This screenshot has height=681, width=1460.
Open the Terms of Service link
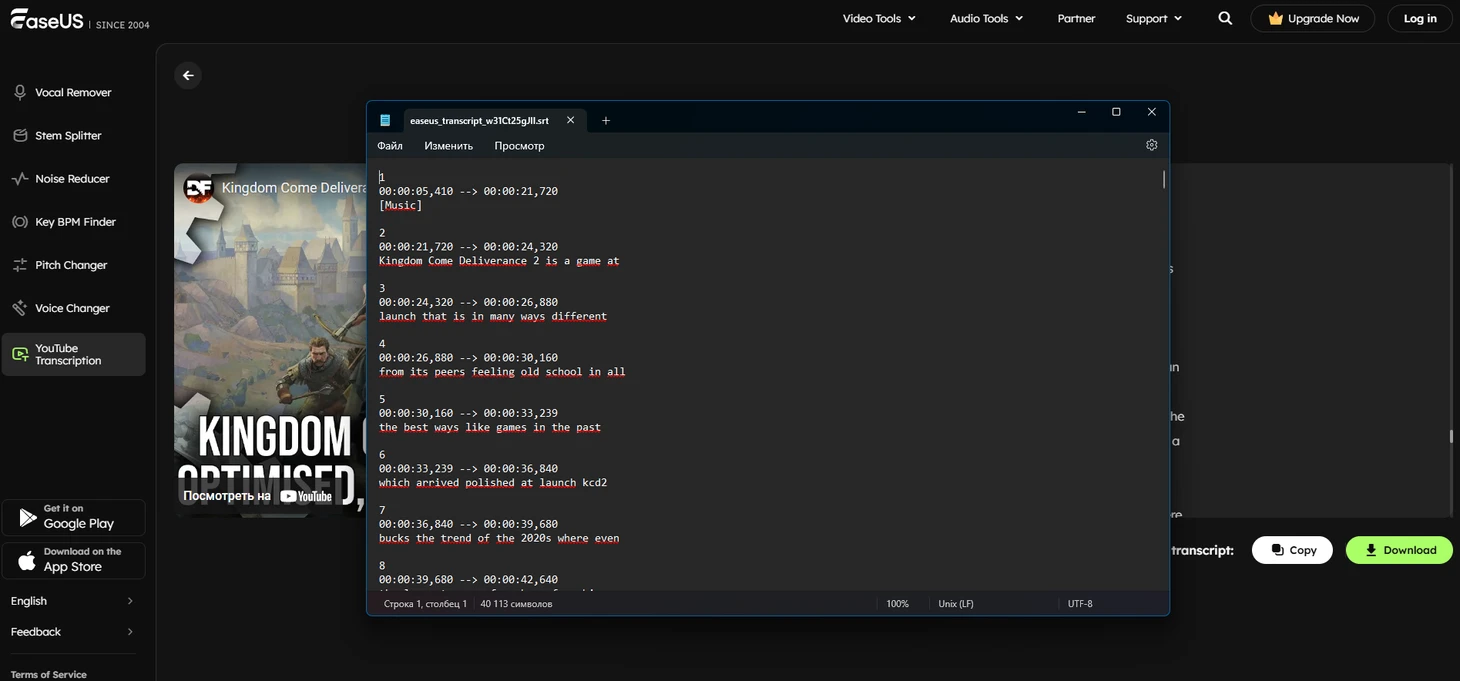click(49, 674)
